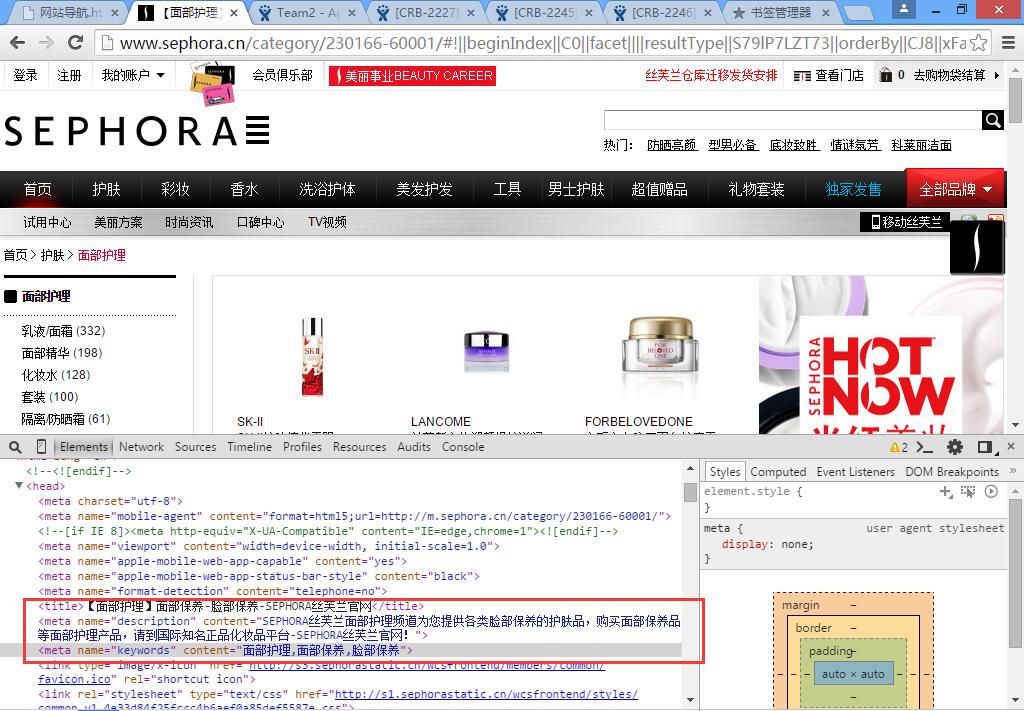Collapse the head element in DOM tree

pos(19,486)
